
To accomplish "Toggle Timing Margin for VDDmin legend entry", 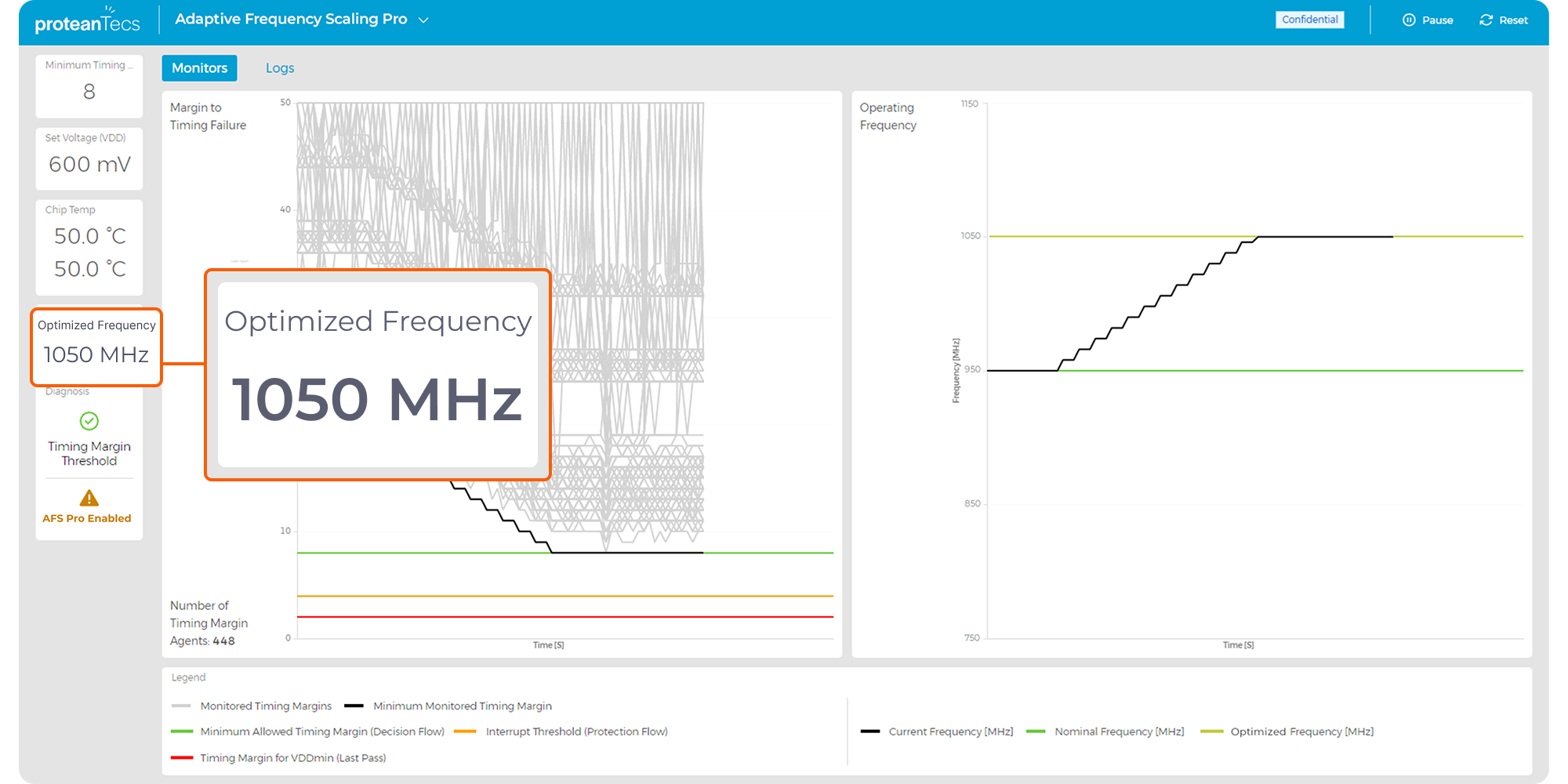I will pos(292,758).
